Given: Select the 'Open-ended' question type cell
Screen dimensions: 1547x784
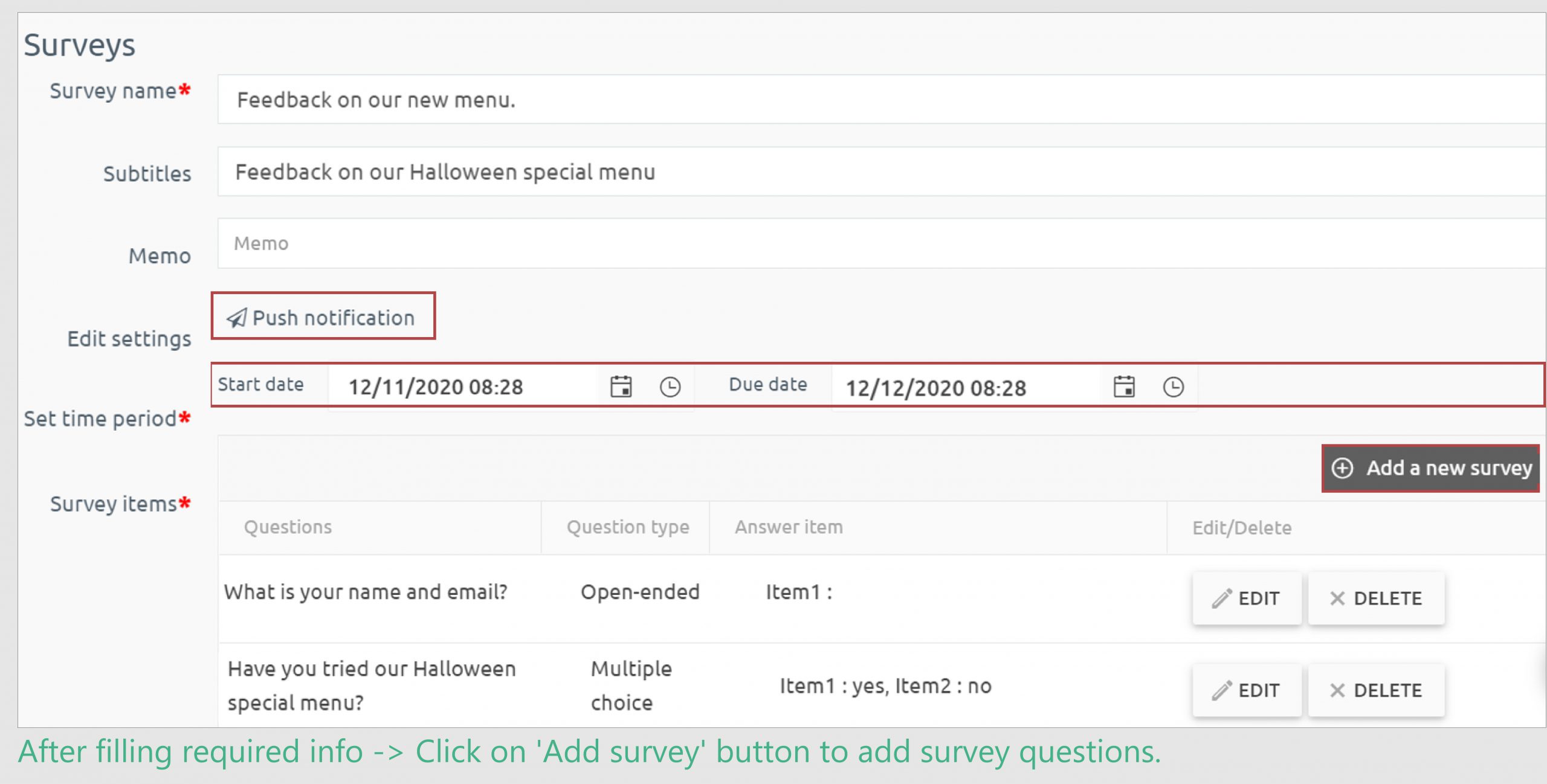Looking at the screenshot, I should pyautogui.click(x=640, y=592).
